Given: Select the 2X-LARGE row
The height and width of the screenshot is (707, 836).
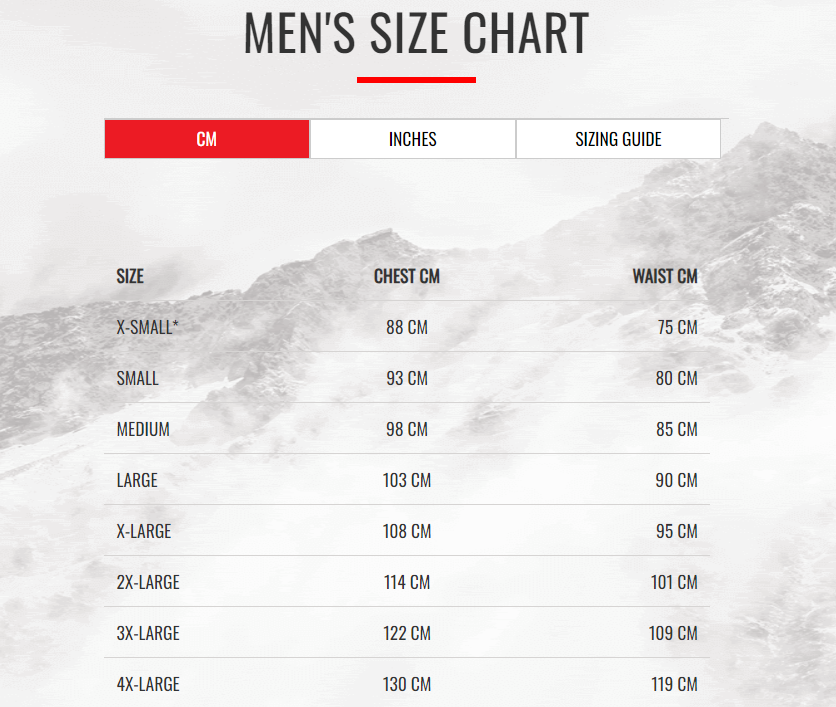Looking at the screenshot, I should tap(146, 582).
